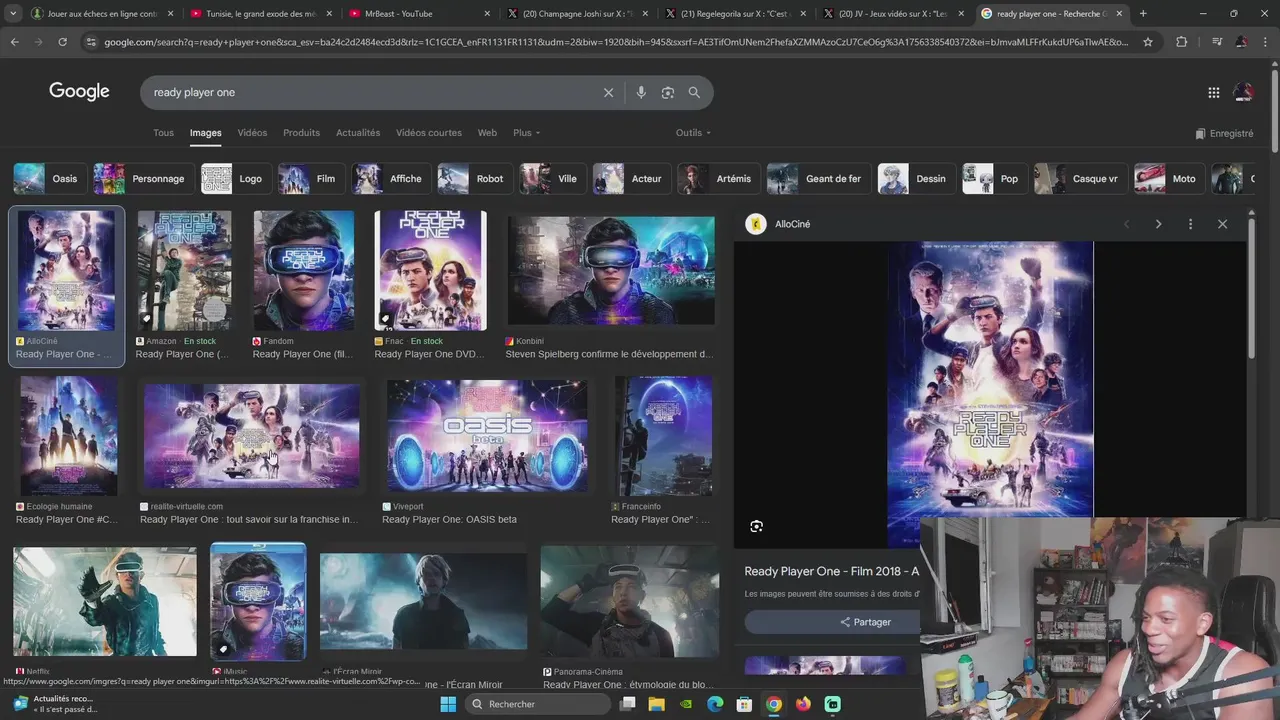Switch to the Tous results tab
The width and height of the screenshot is (1280, 720).
click(x=163, y=133)
